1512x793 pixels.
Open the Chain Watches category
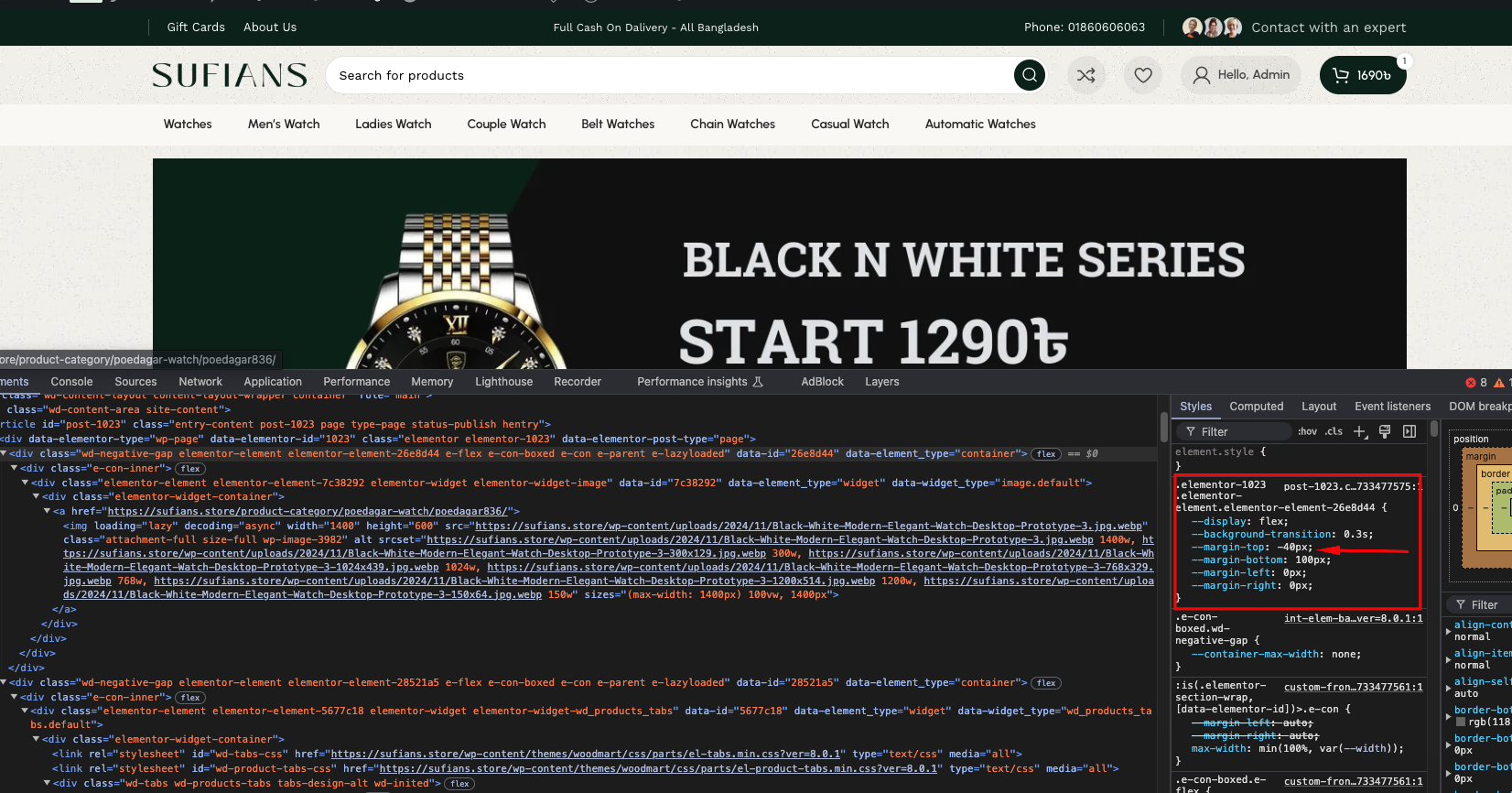click(x=732, y=124)
